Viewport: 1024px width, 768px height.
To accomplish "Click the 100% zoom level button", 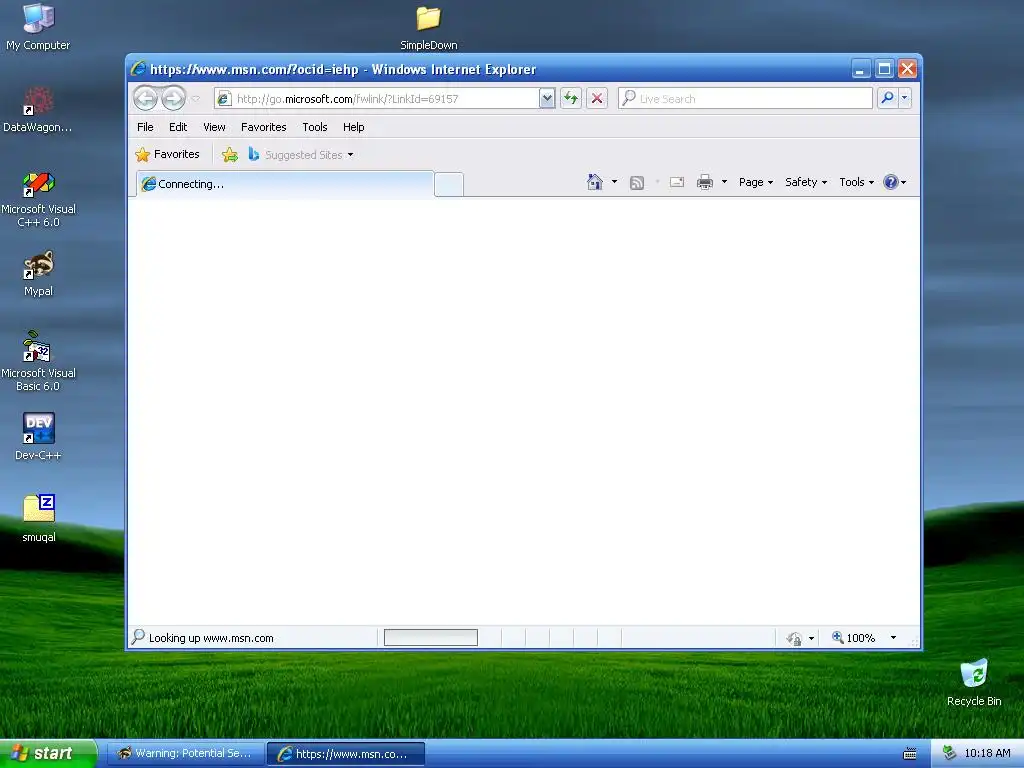I will [854, 638].
